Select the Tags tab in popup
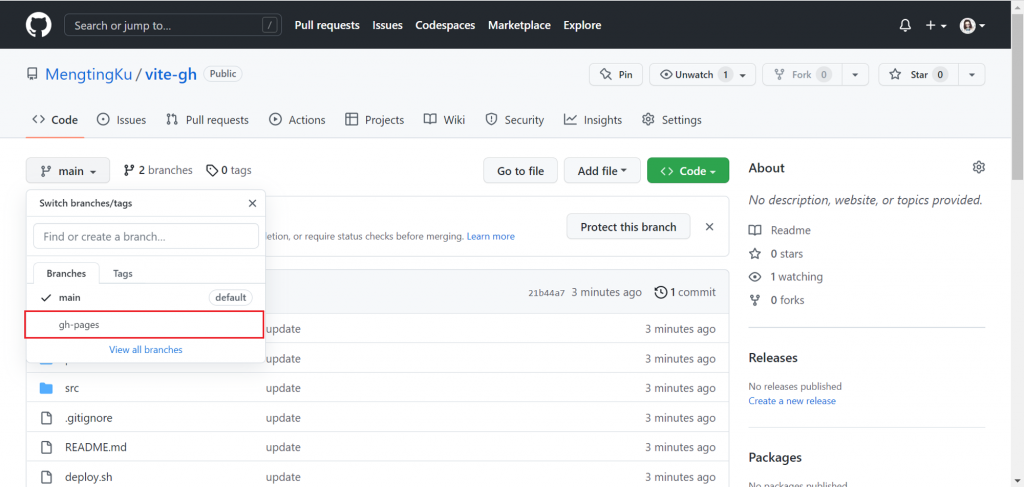Screen dimensions: 1024x487 pos(123,274)
